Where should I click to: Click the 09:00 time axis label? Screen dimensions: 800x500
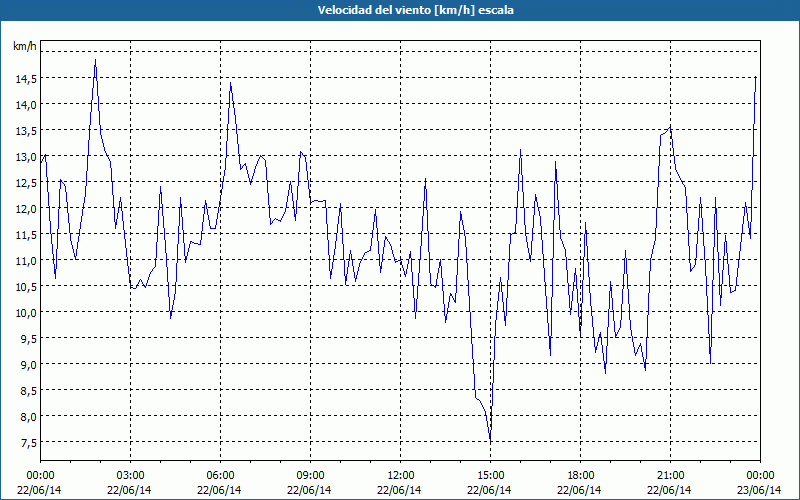point(310,476)
